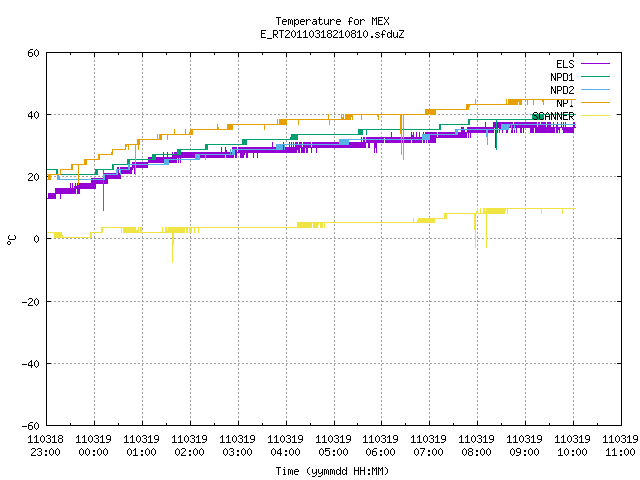The width and height of the screenshot is (640, 480).
Task: Click the x-axis tick label 110319 01:00
Action: (x=141, y=446)
